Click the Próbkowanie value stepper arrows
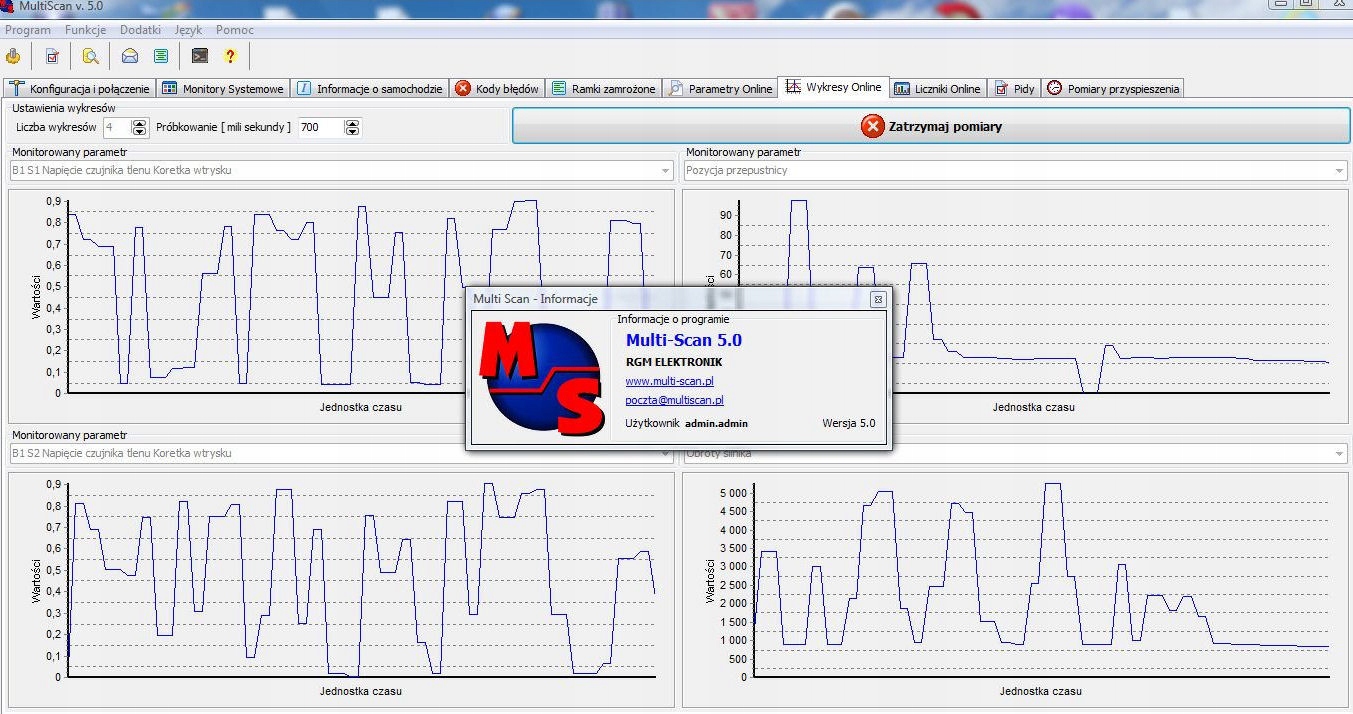1353x714 pixels. [352, 127]
